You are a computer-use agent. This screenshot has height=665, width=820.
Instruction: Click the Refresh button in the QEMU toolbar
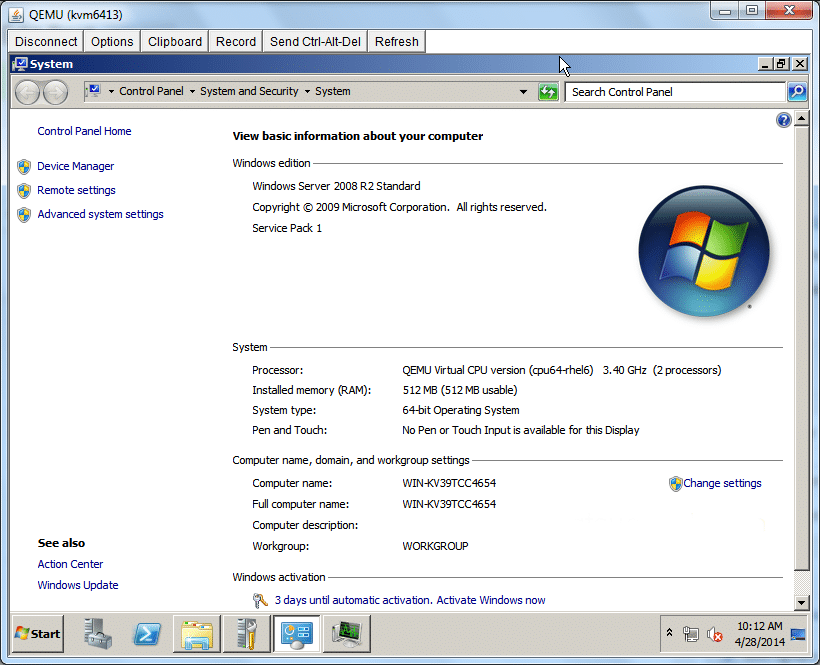point(396,41)
